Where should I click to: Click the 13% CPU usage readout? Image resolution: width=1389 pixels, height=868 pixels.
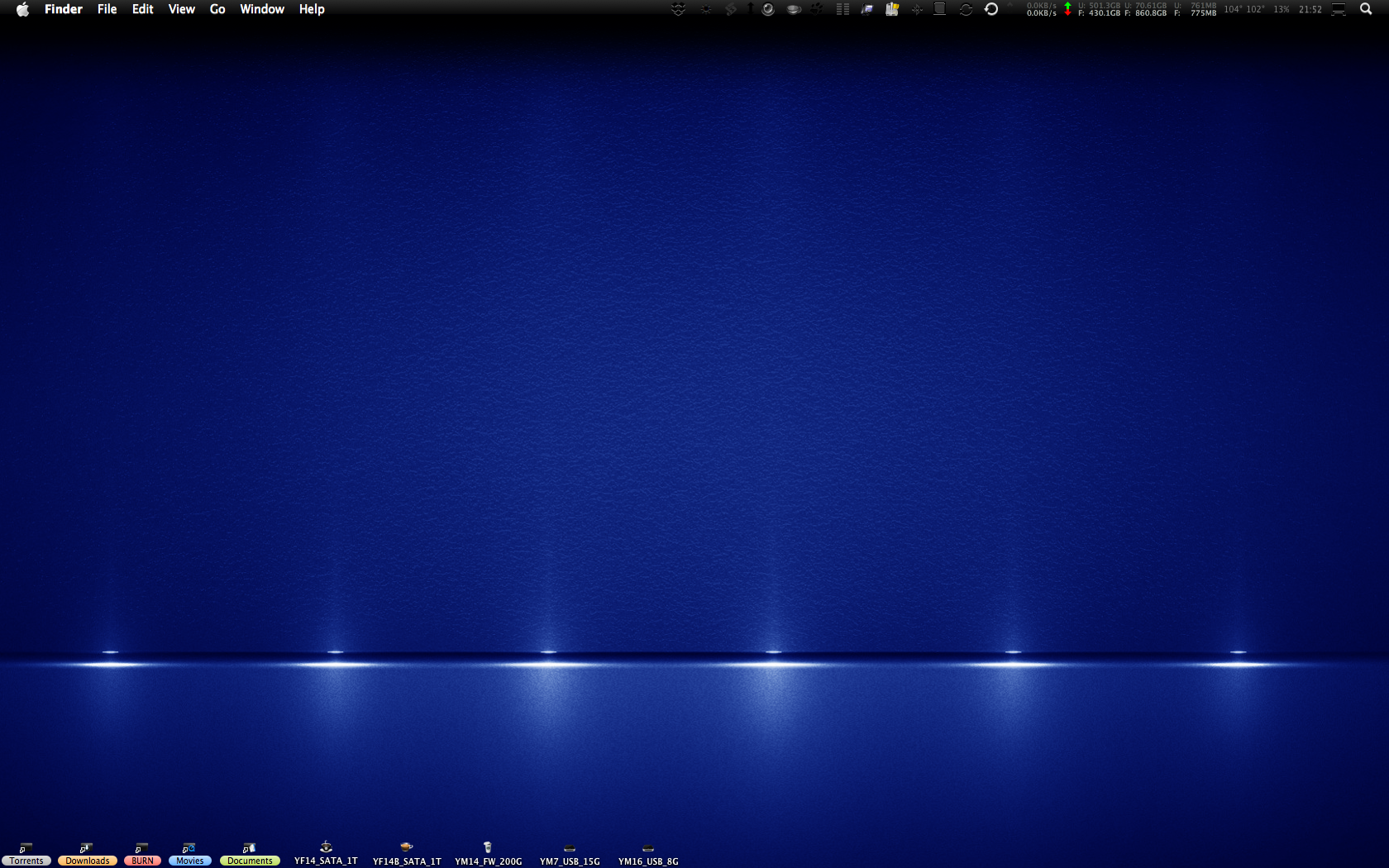pos(1282,9)
